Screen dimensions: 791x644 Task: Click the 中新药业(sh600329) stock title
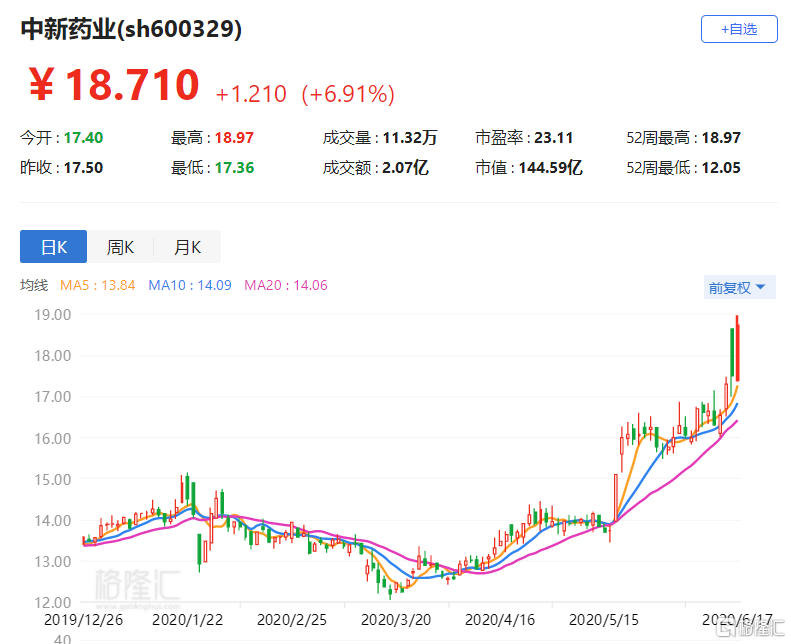click(131, 30)
